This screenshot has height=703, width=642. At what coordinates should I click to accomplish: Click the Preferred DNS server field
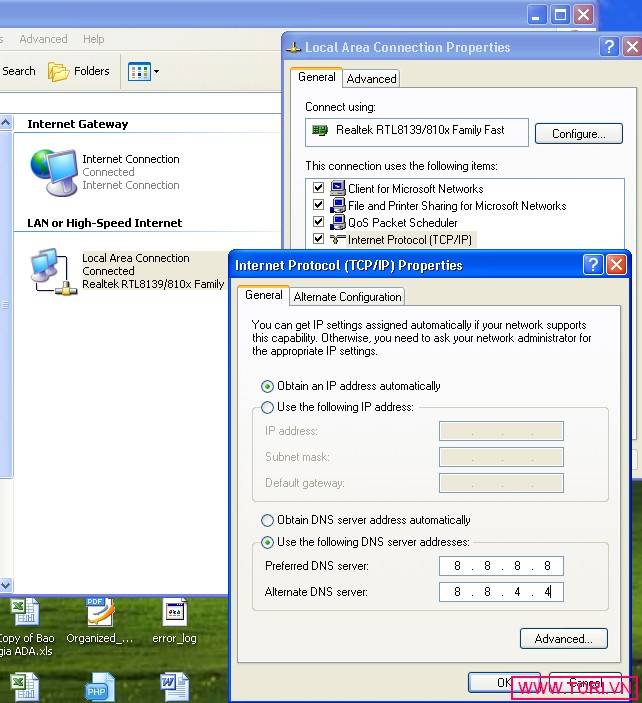pyautogui.click(x=501, y=566)
